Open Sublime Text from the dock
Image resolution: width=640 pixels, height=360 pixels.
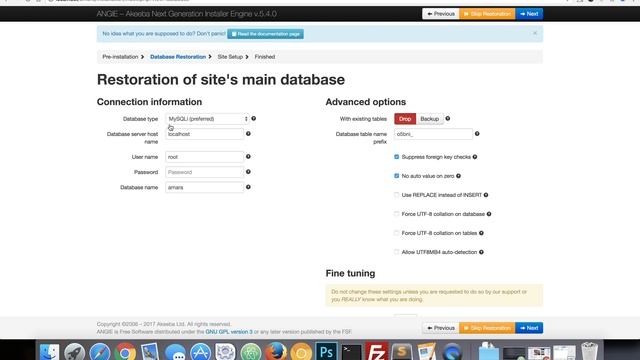point(402,351)
